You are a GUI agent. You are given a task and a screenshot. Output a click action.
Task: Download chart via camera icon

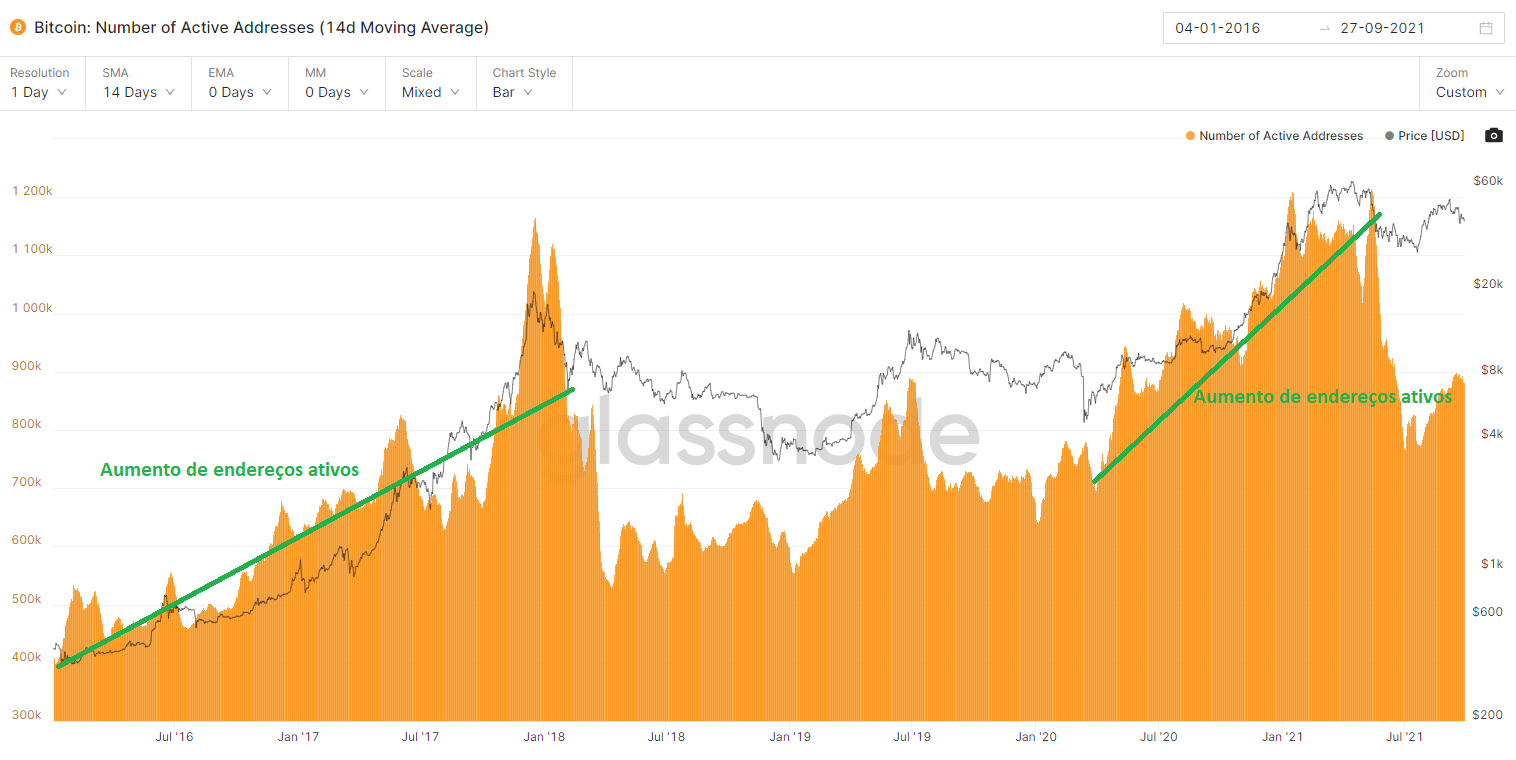coord(1493,135)
